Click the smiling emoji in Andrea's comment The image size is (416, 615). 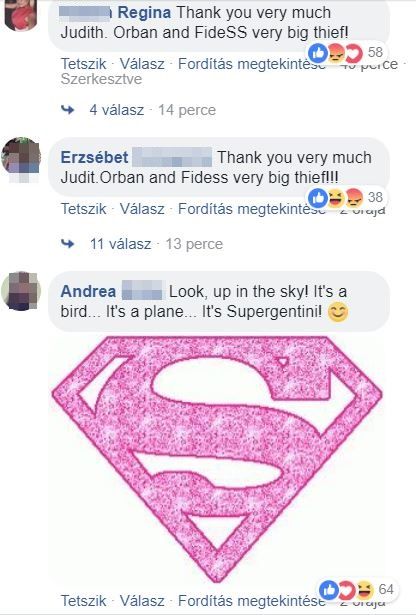pos(338,313)
